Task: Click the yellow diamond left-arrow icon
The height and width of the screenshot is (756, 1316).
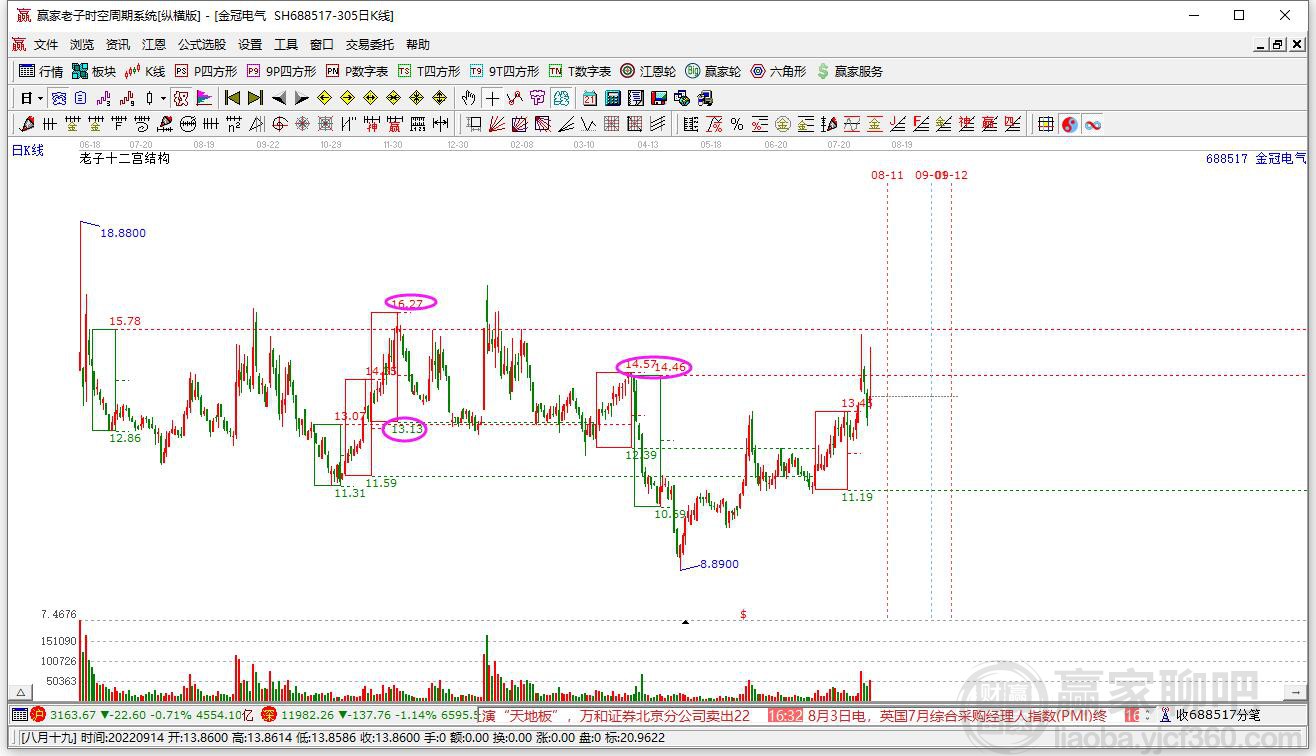Action: click(x=324, y=98)
